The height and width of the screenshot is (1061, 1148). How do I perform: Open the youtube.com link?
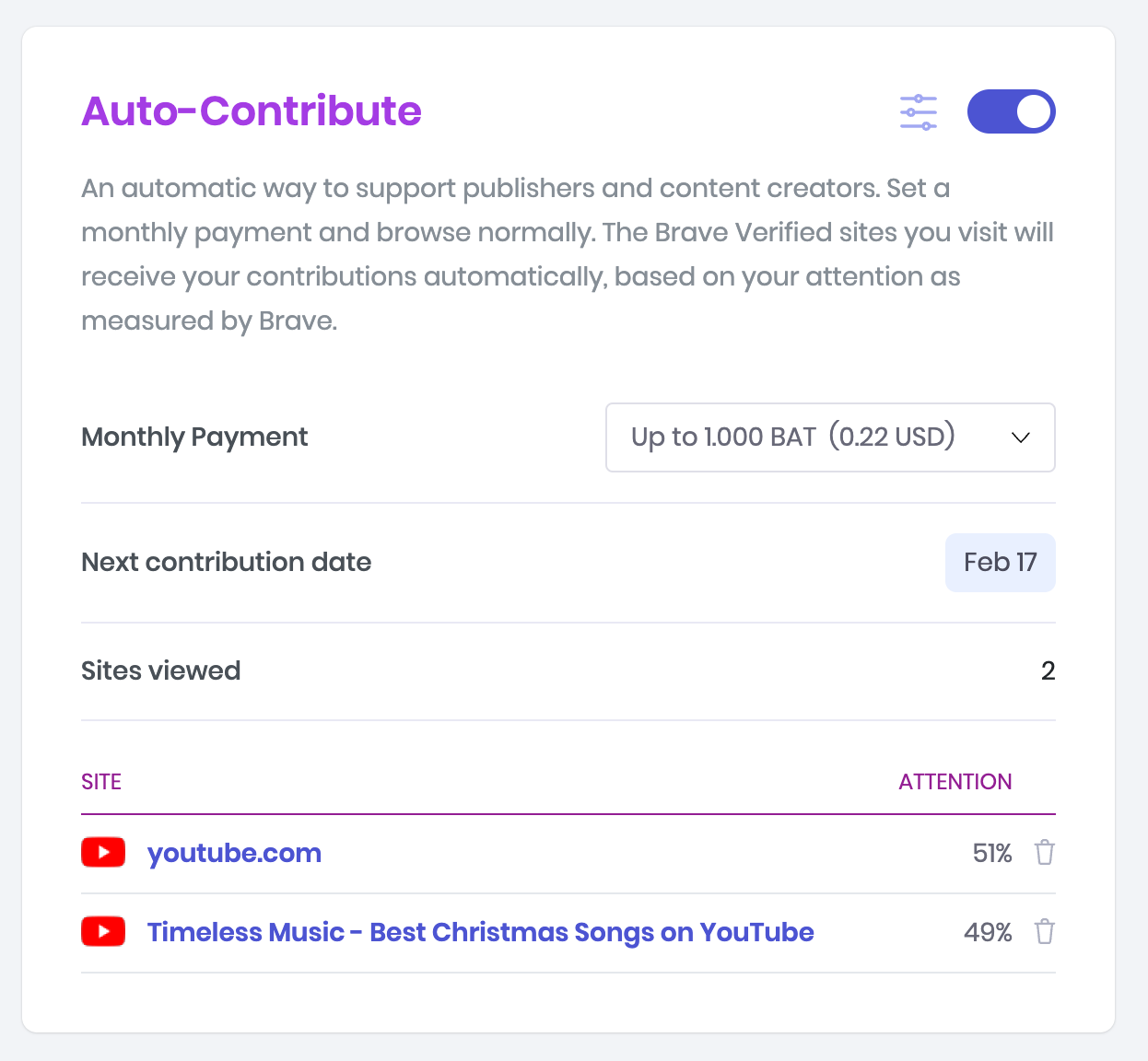pyautogui.click(x=234, y=852)
